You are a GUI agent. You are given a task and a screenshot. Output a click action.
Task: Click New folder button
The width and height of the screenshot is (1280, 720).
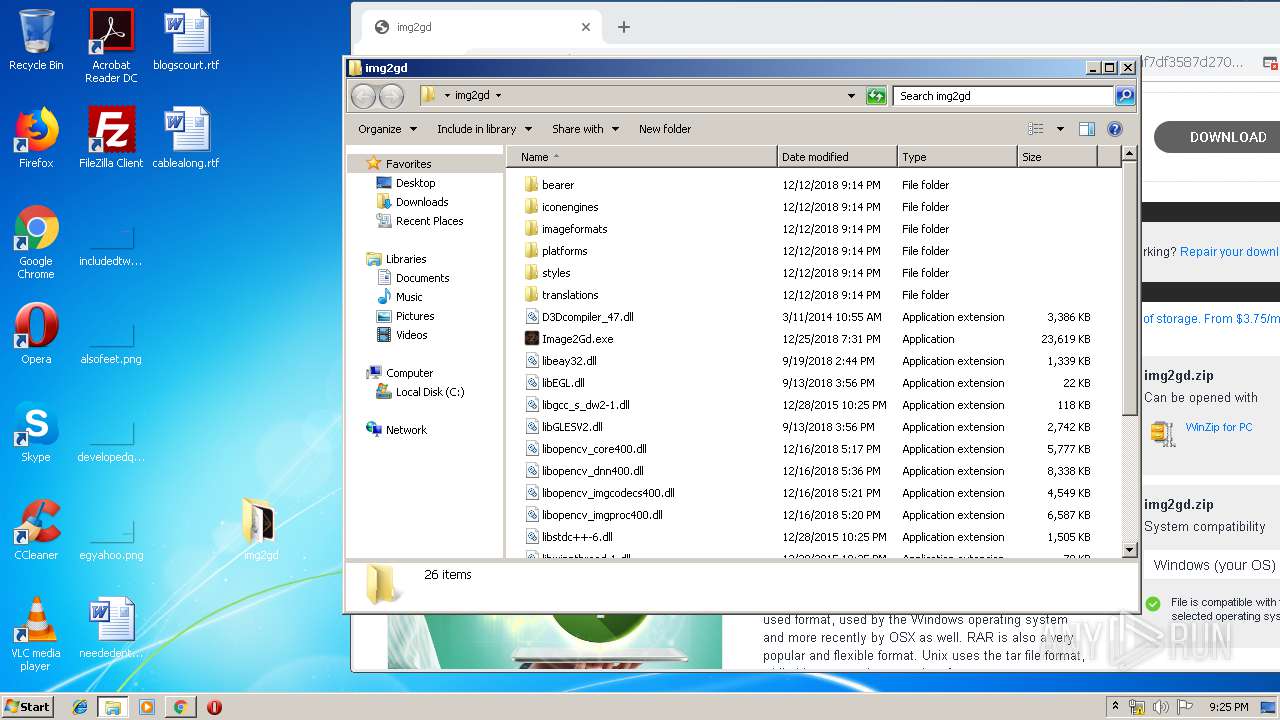[665, 129]
